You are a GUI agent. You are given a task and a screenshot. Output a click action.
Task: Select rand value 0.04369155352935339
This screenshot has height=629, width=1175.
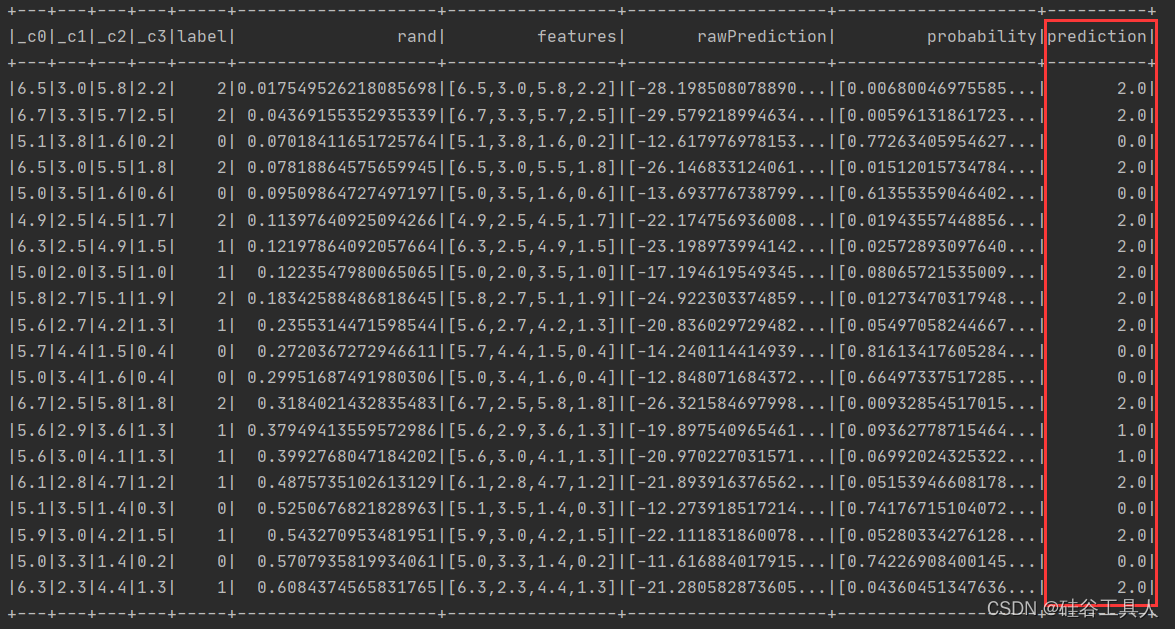pos(342,115)
